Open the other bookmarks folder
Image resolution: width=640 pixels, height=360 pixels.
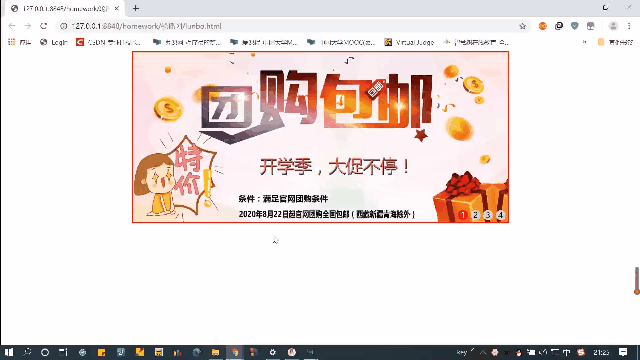(x=615, y=42)
